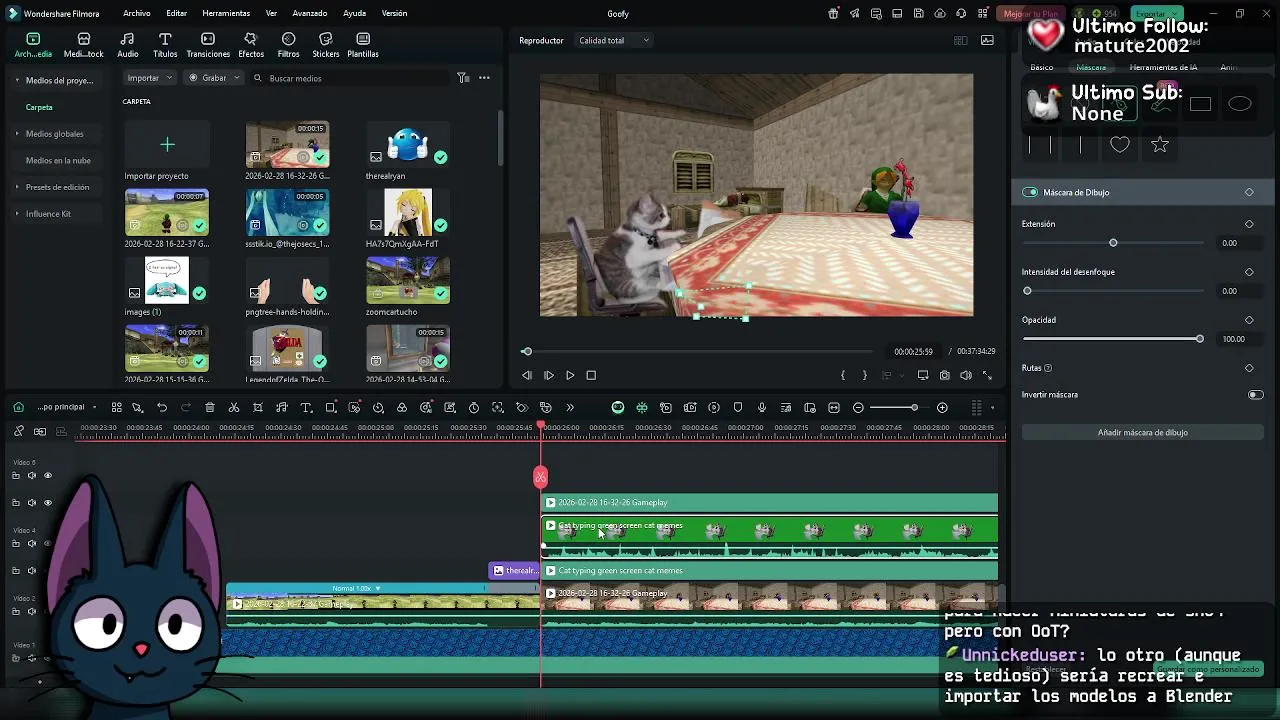1280x720 pixels.
Task: Open the microphone voiceover recorder
Action: click(762, 407)
